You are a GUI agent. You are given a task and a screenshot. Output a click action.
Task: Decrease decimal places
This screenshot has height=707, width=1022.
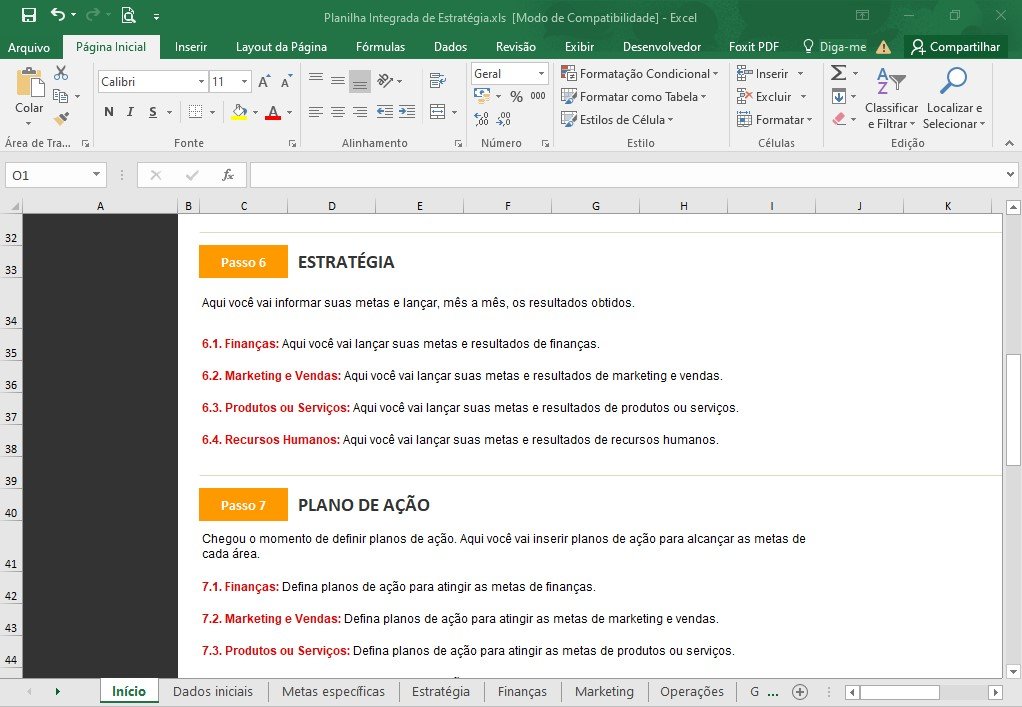click(x=503, y=119)
